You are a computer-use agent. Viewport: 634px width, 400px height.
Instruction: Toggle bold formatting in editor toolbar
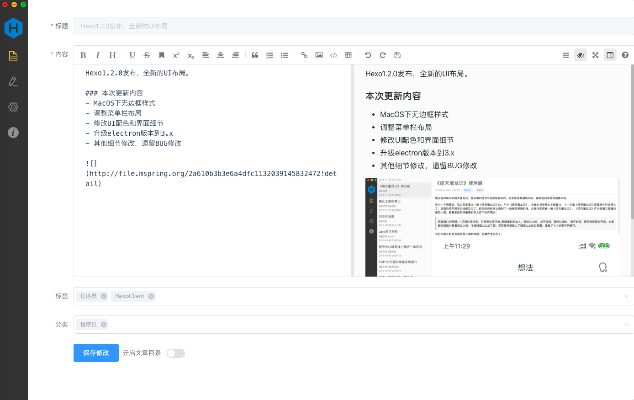tap(83, 55)
